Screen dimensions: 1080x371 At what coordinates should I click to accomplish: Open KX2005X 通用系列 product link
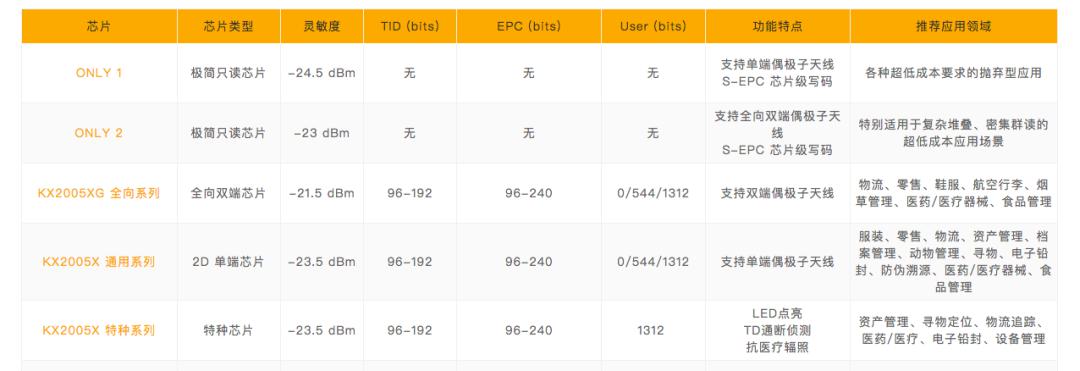[99, 262]
